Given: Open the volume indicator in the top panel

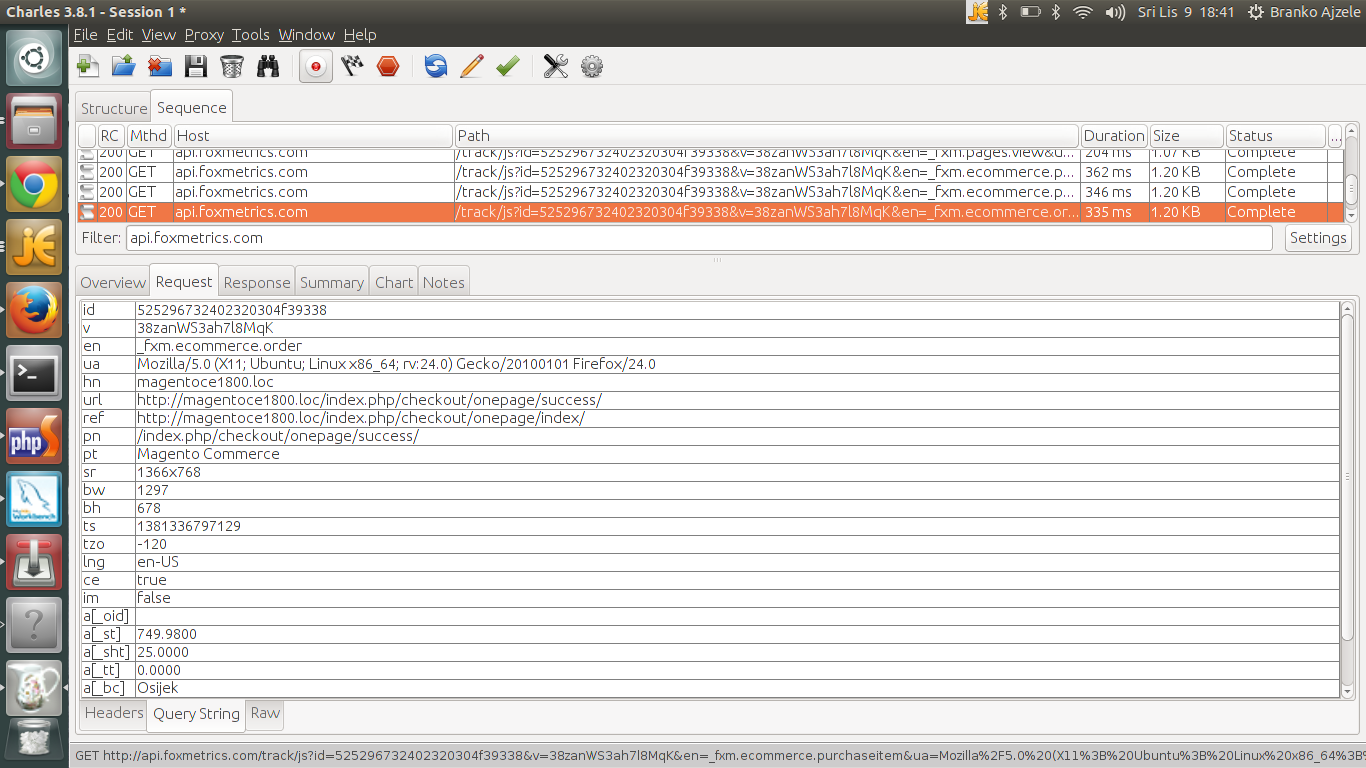Looking at the screenshot, I should point(1114,12).
